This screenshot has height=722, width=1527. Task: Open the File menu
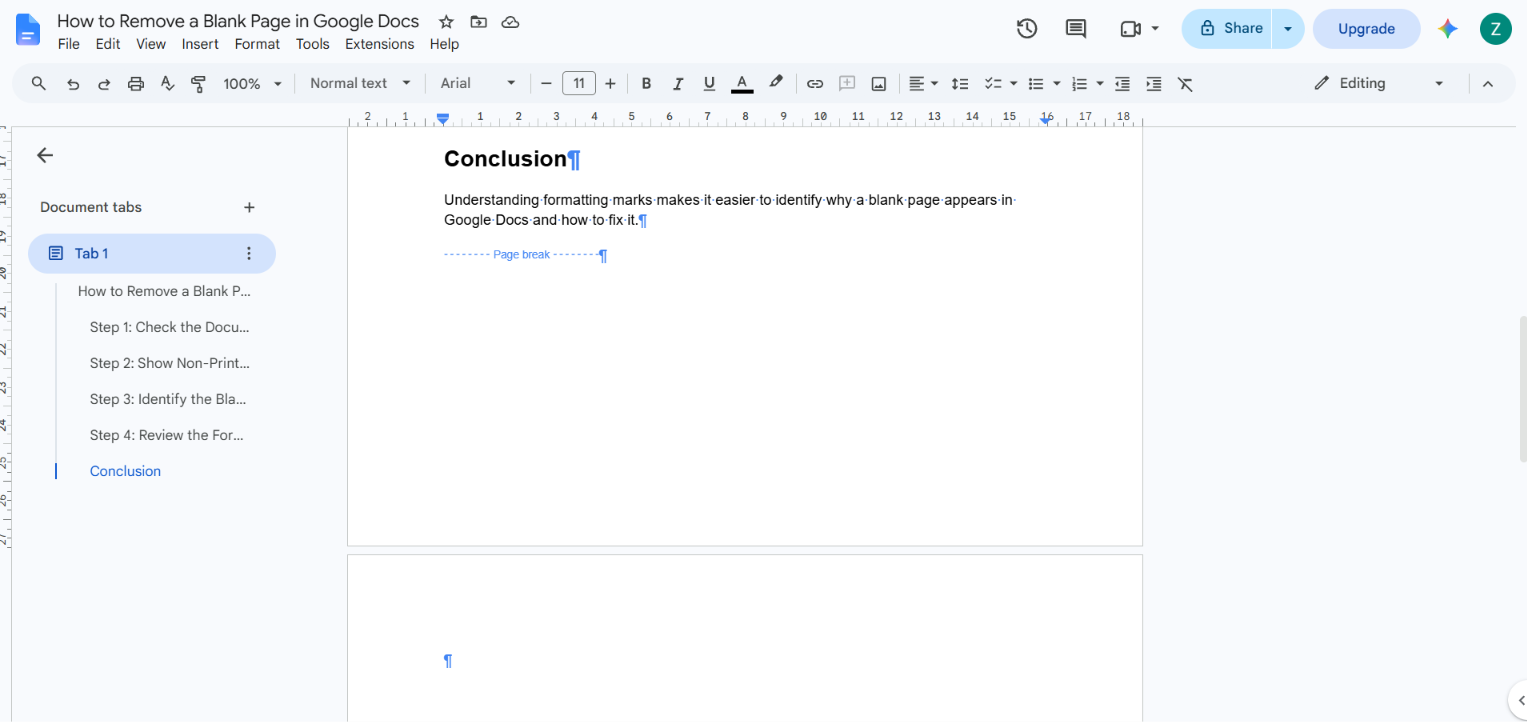[69, 44]
